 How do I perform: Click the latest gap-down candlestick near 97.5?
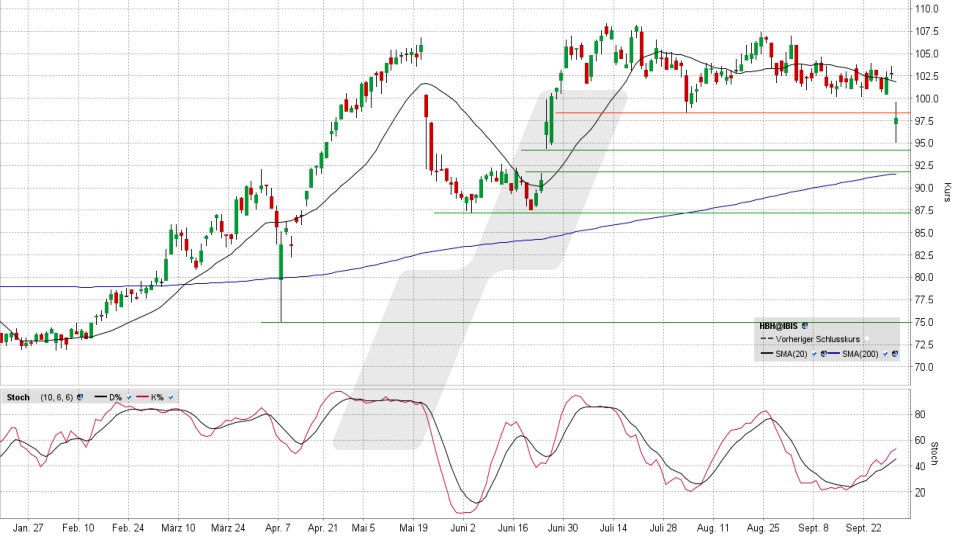[896, 121]
